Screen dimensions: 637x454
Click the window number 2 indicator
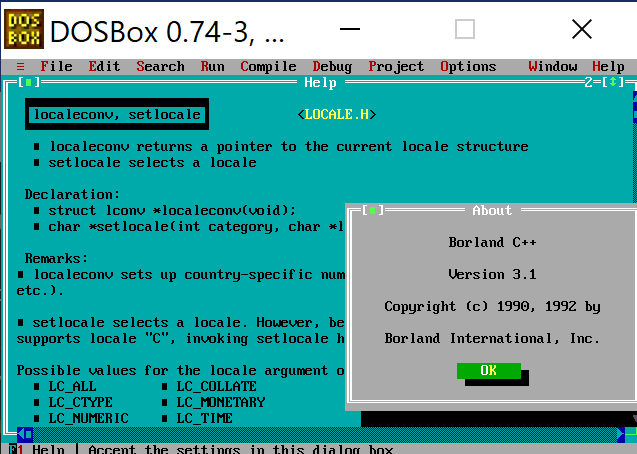pyautogui.click(x=588, y=82)
